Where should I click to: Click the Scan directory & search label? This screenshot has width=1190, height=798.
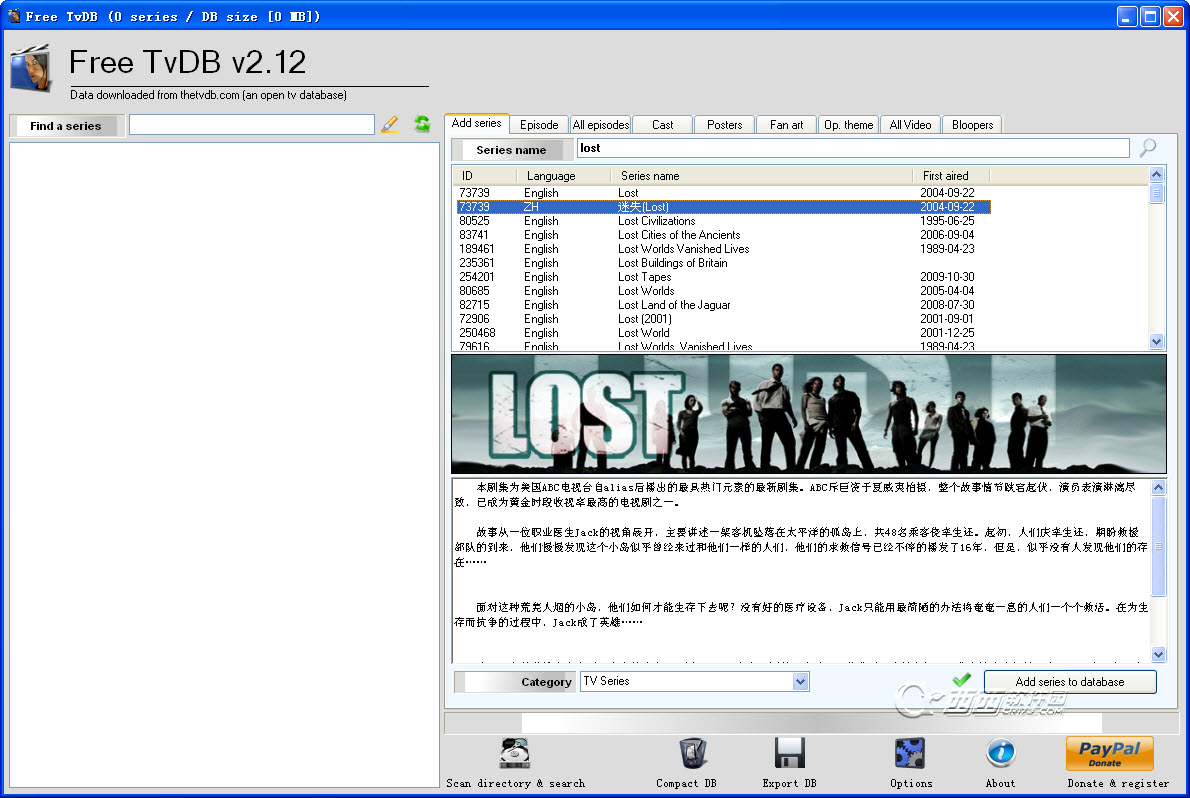tap(515, 783)
